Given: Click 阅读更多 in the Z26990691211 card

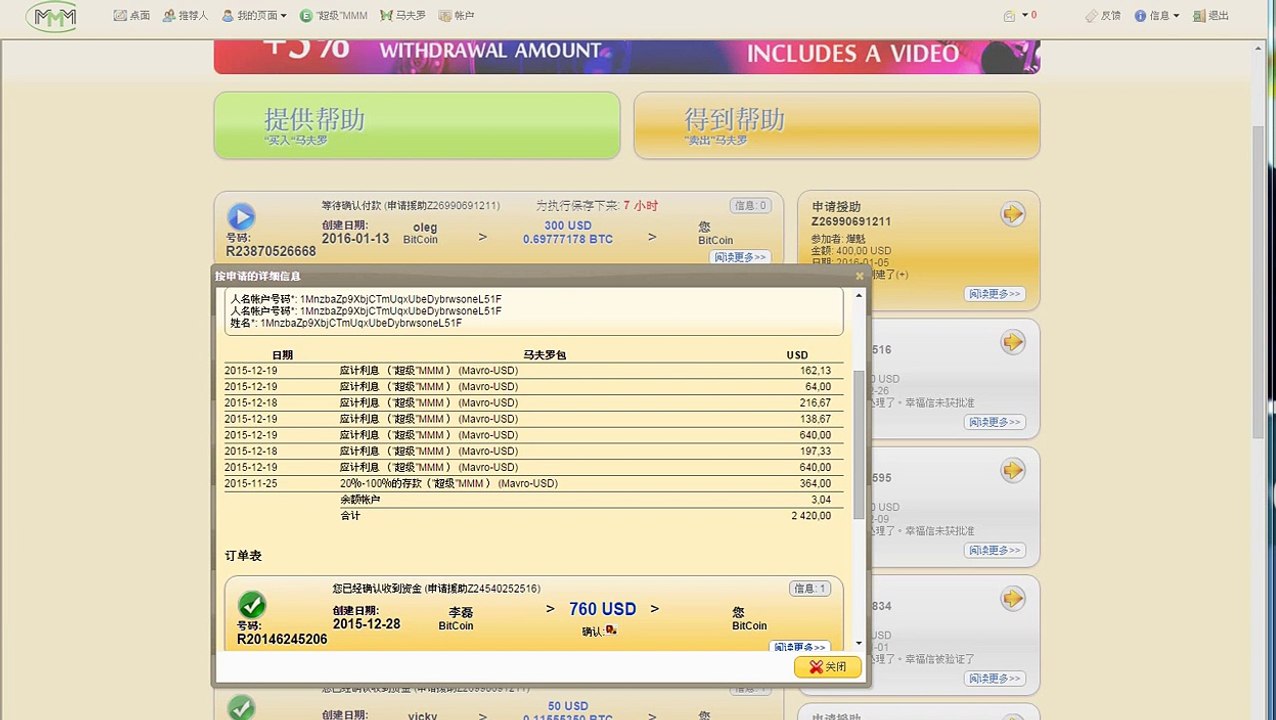Looking at the screenshot, I should tap(995, 294).
